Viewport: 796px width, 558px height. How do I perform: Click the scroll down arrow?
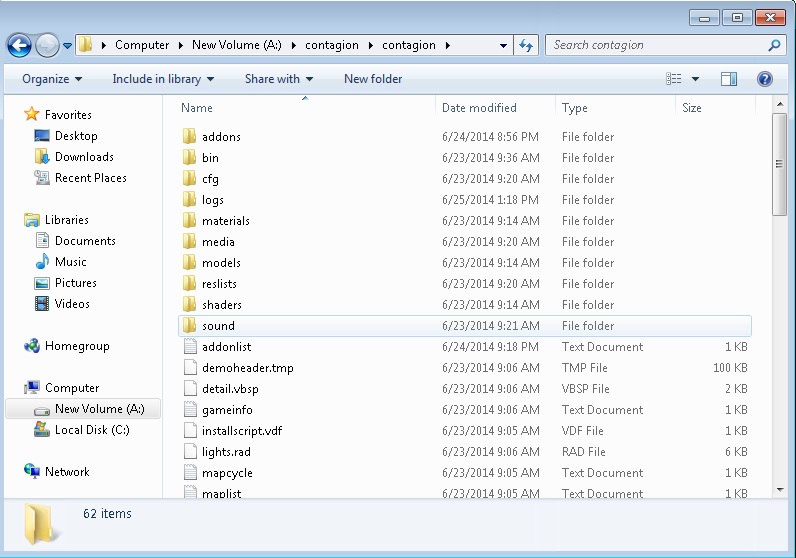point(780,490)
